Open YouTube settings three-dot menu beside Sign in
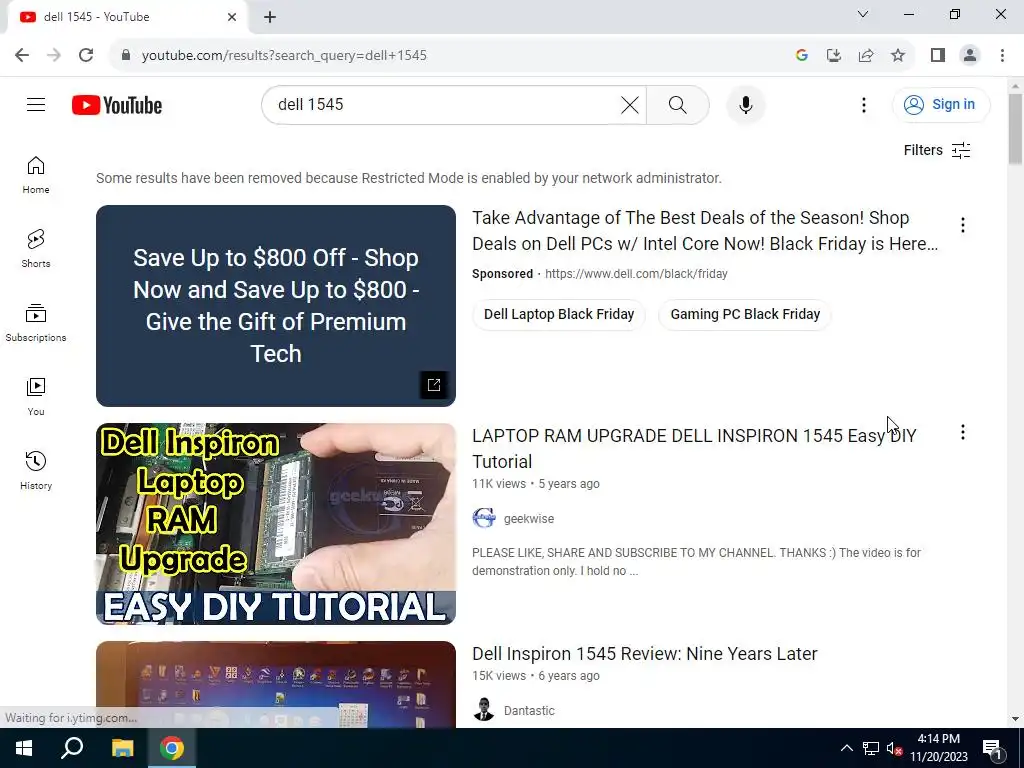Viewport: 1024px width, 768px height. (x=863, y=104)
